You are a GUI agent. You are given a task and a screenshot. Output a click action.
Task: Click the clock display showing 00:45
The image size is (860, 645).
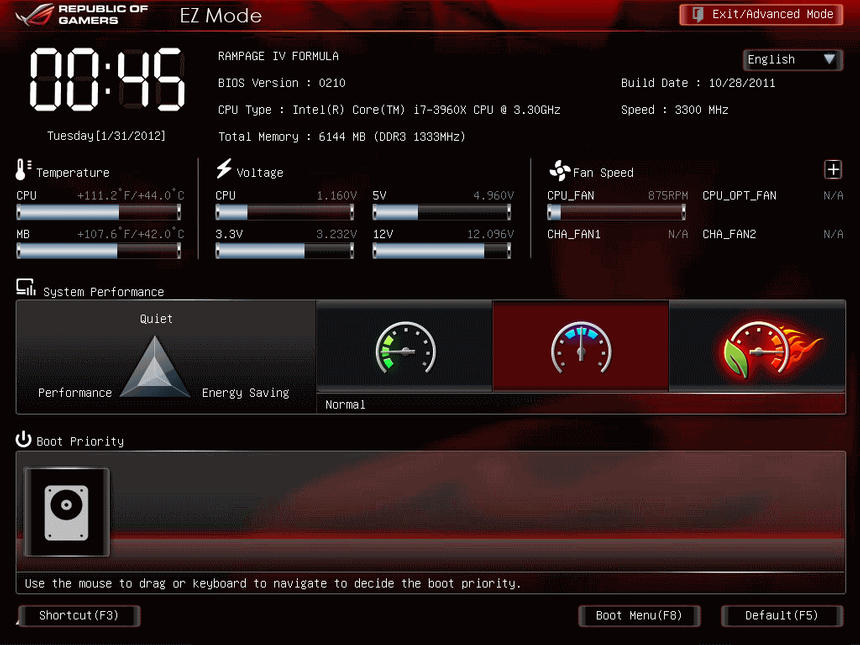[x=105, y=80]
